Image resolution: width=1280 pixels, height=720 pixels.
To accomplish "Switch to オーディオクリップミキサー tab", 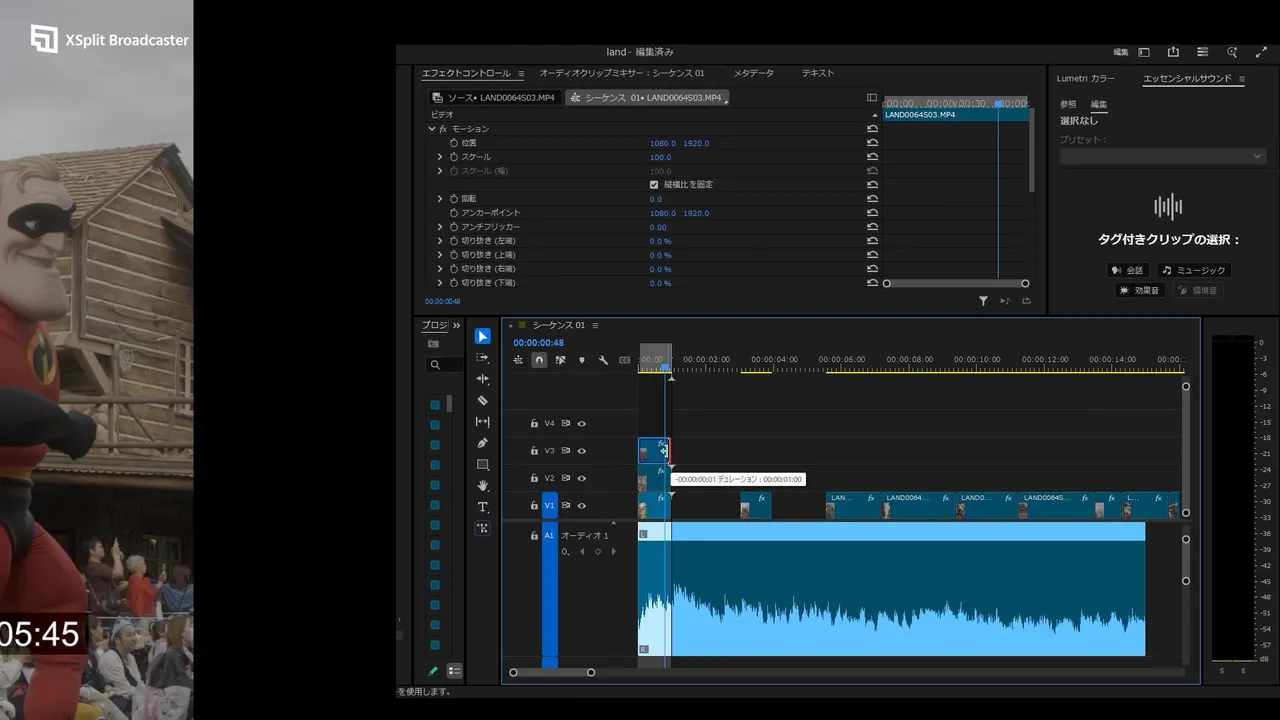I will pyautogui.click(x=622, y=73).
